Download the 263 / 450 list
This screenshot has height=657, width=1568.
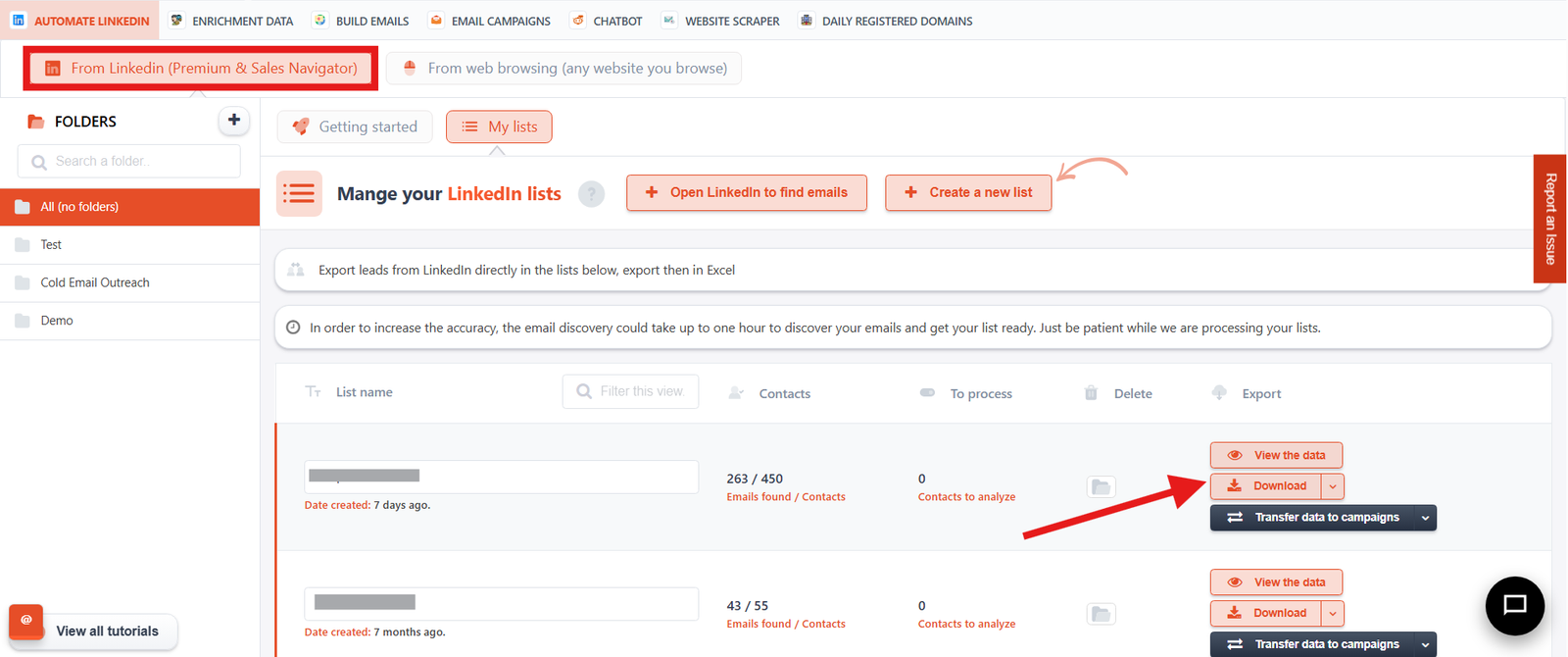click(1266, 486)
